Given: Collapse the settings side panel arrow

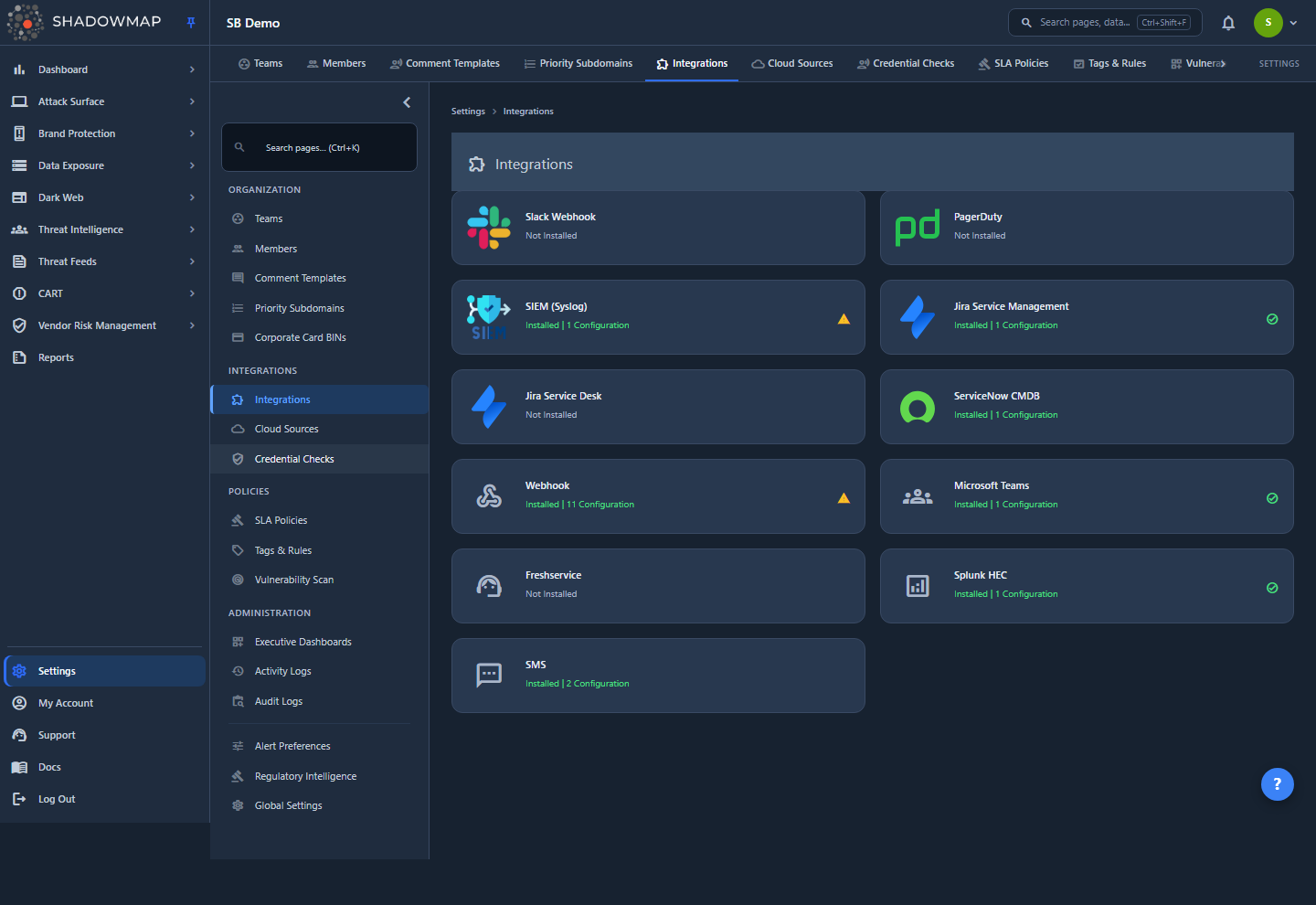Looking at the screenshot, I should pos(407,102).
